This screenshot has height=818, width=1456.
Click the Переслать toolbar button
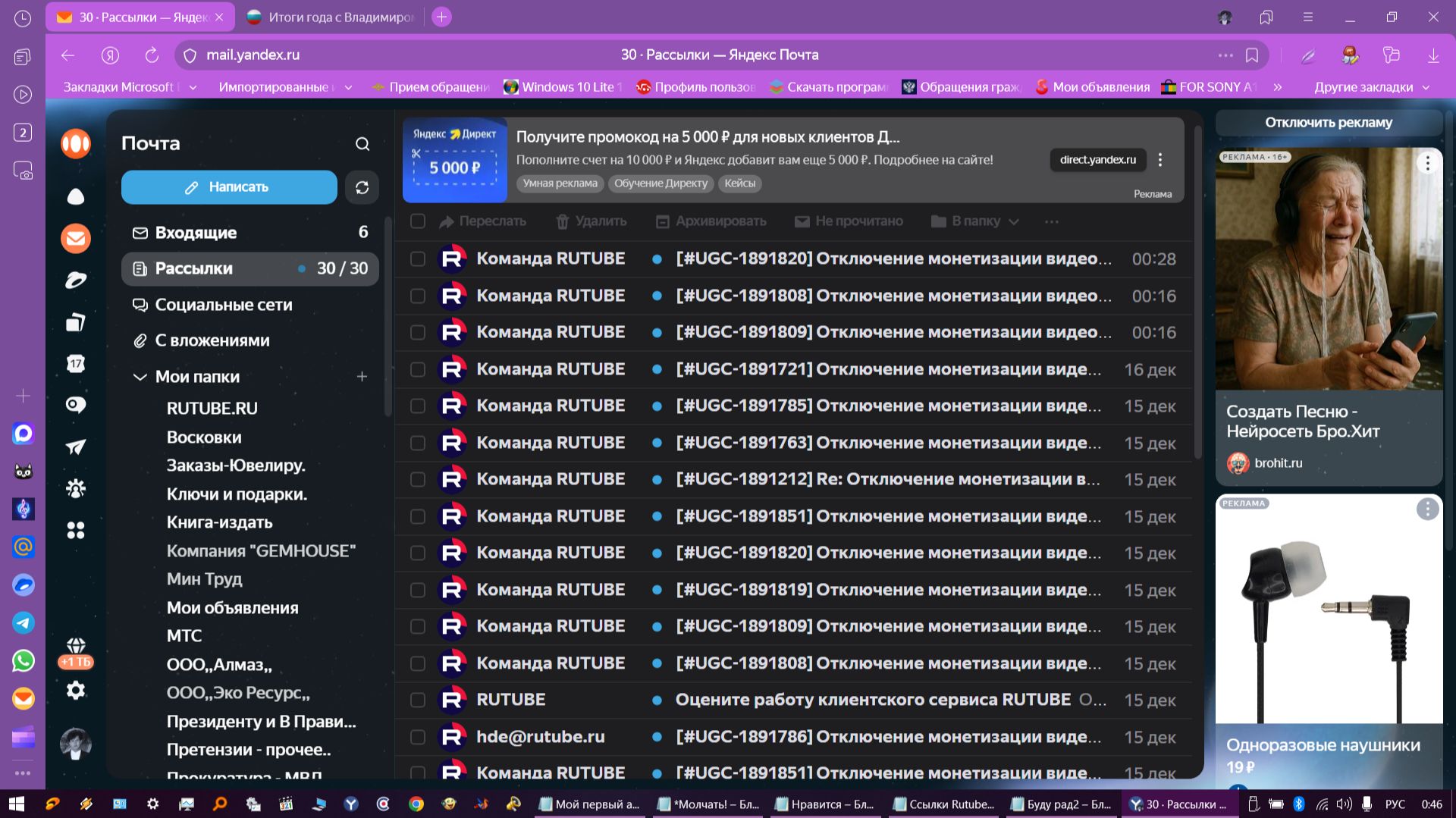pos(482,221)
